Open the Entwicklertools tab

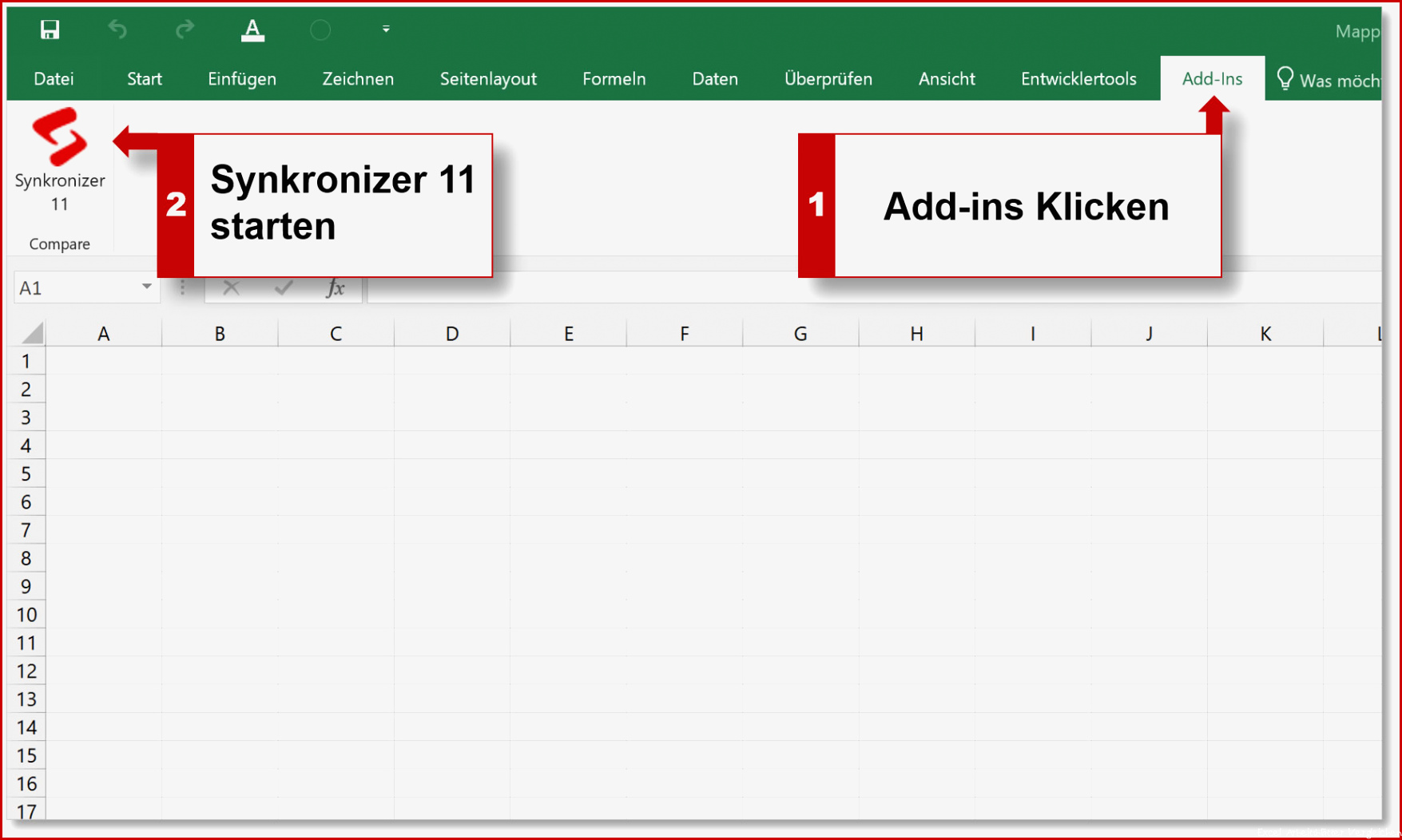pyautogui.click(x=1078, y=79)
